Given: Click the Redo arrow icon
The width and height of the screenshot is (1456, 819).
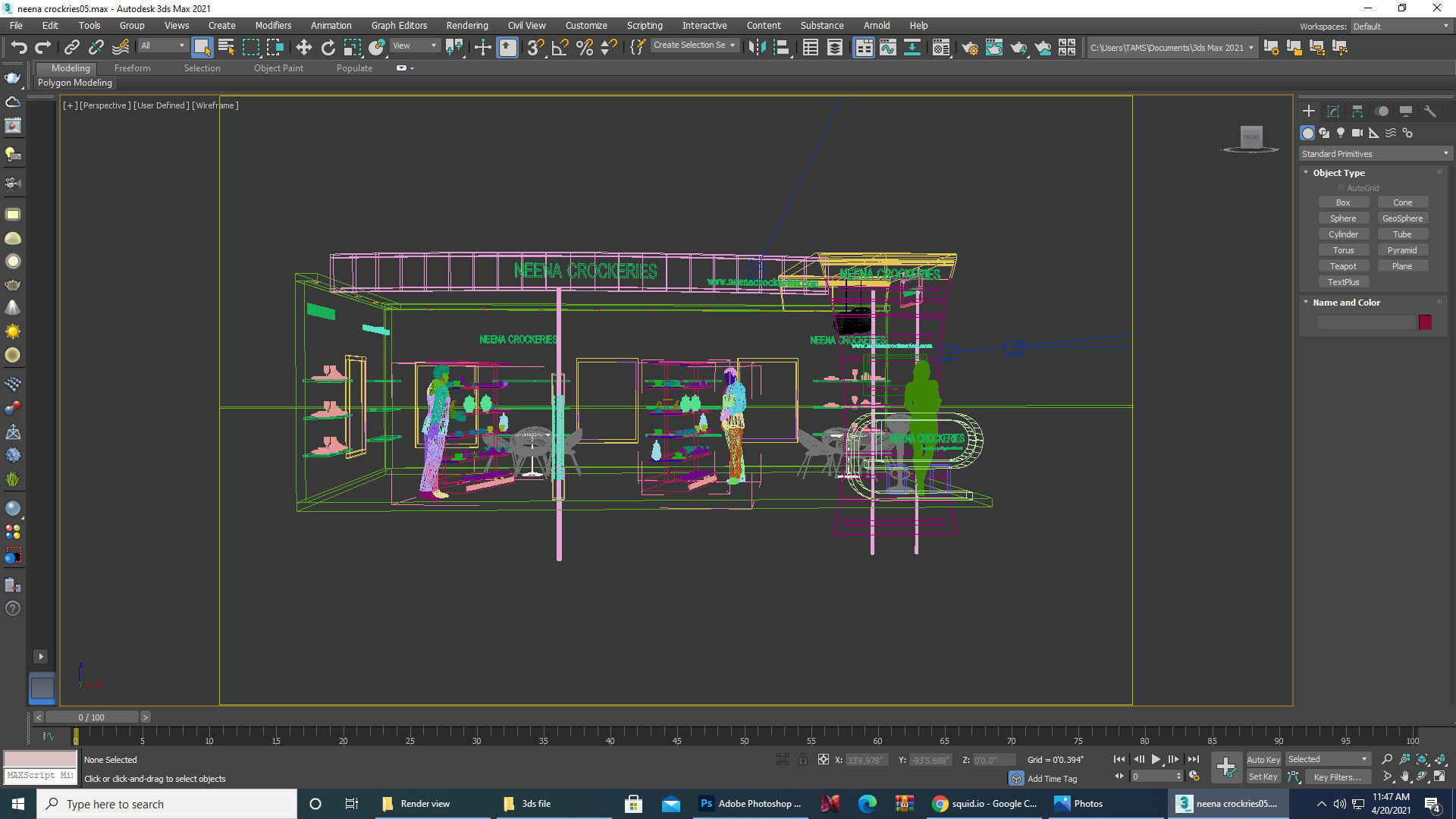Looking at the screenshot, I should (43, 47).
